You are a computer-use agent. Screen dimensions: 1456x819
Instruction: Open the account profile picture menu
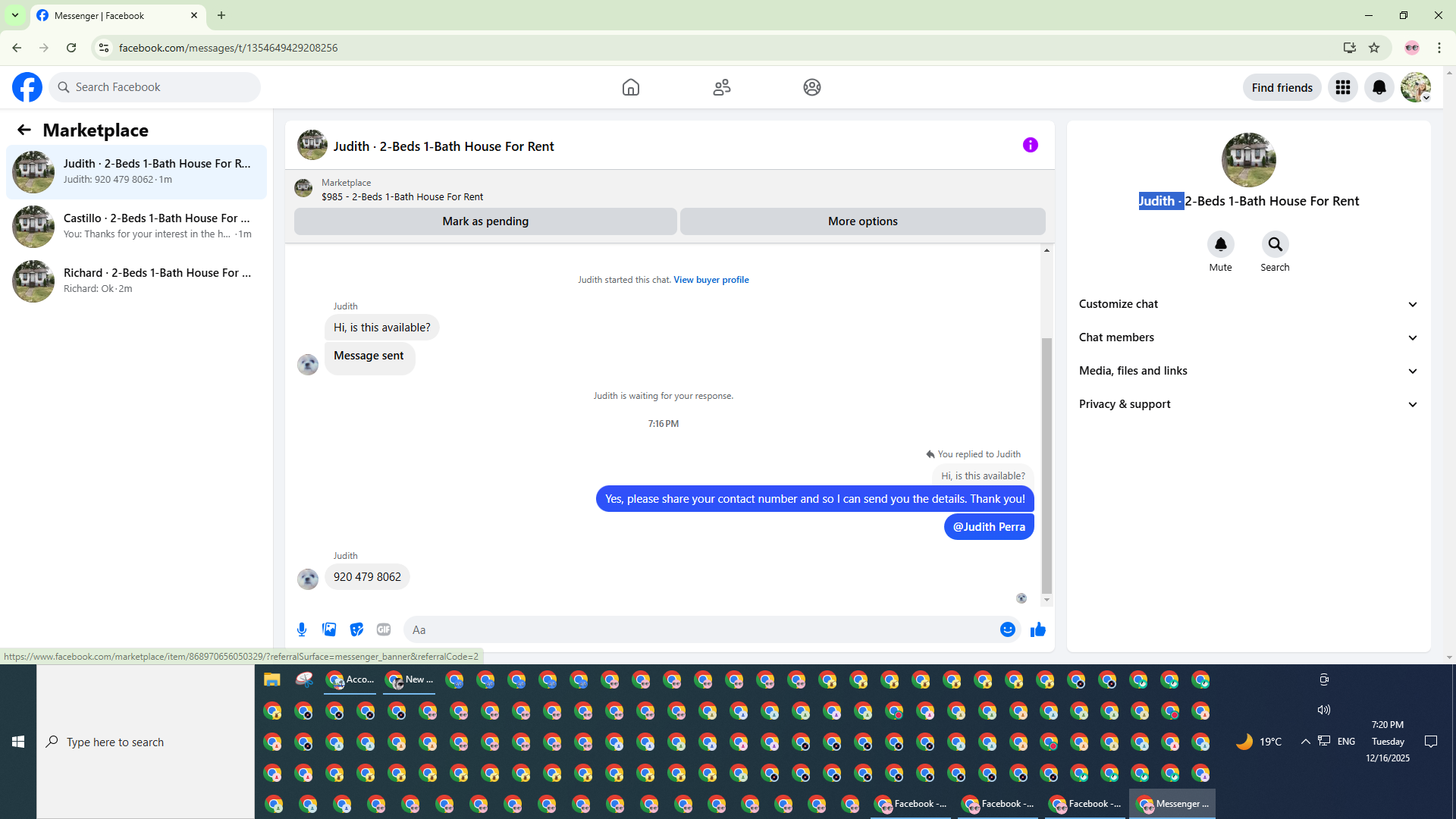coord(1415,87)
